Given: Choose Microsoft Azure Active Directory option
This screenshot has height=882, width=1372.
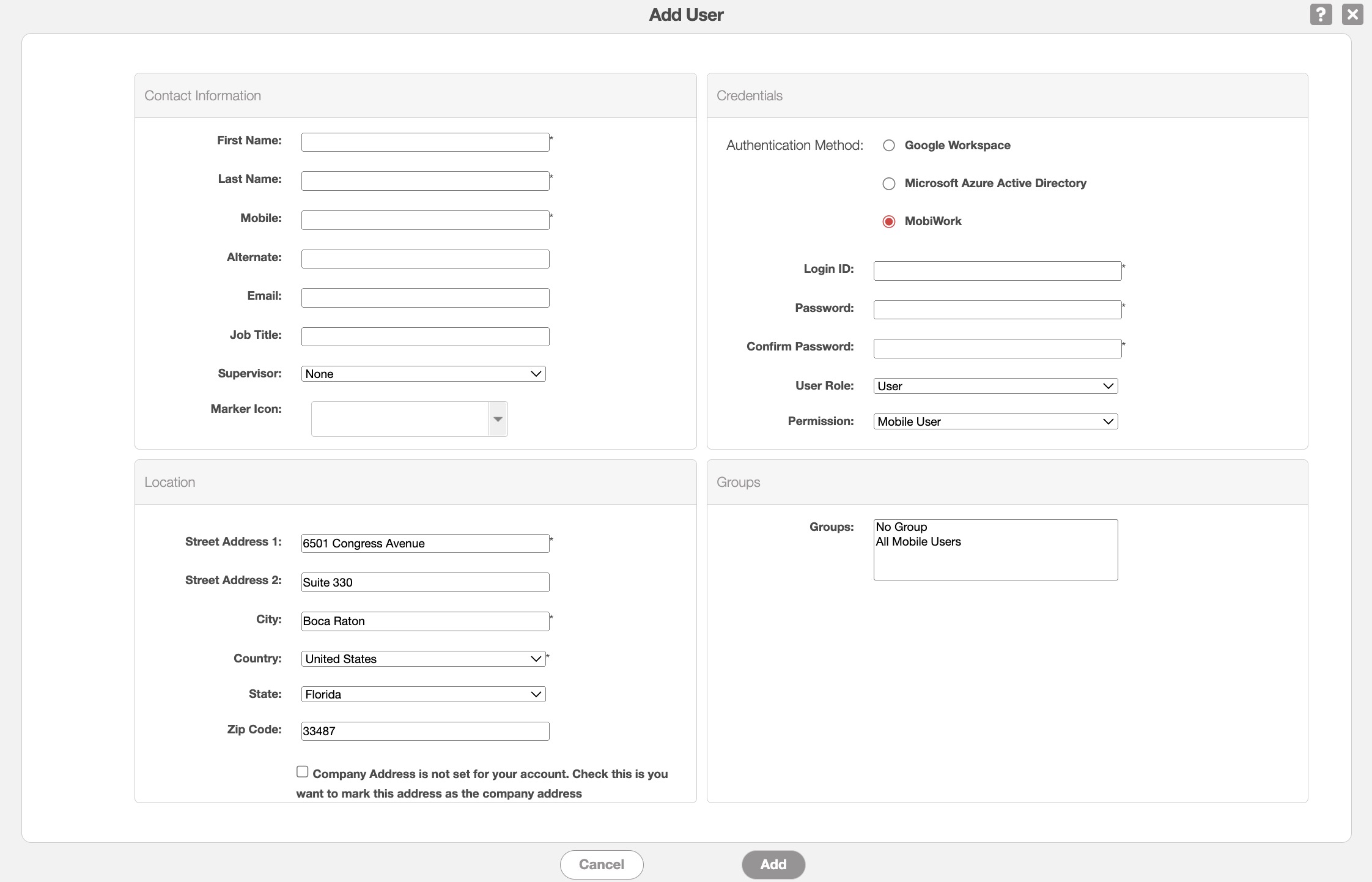Looking at the screenshot, I should (889, 183).
